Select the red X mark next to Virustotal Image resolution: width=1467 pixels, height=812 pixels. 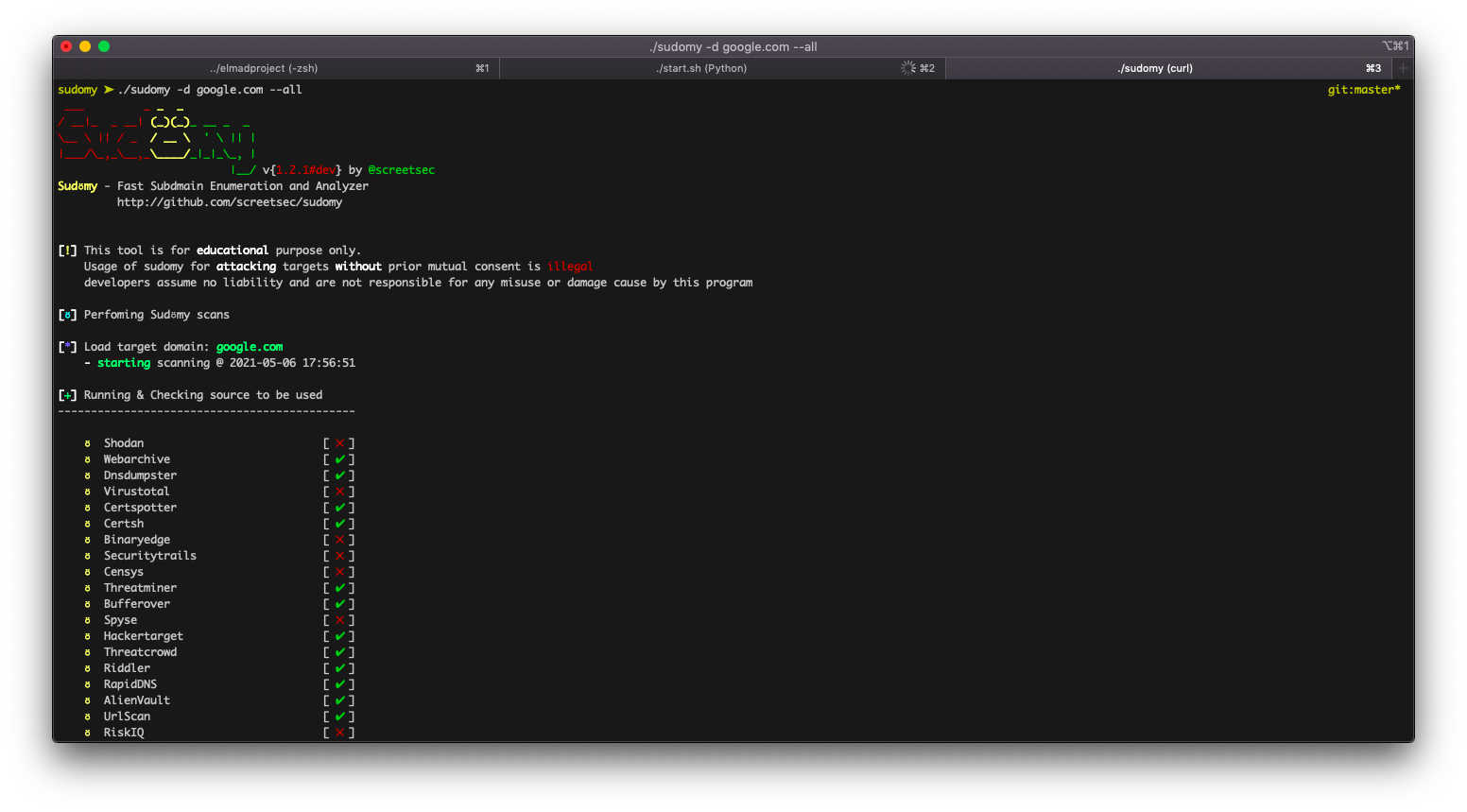click(339, 491)
